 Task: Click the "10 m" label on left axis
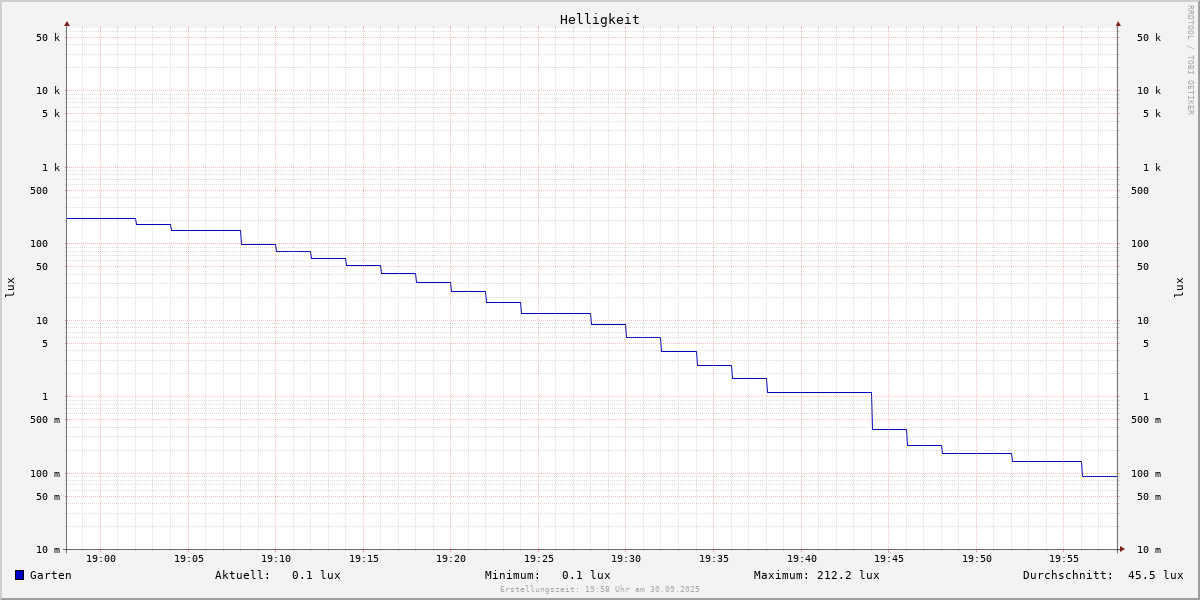point(48,550)
